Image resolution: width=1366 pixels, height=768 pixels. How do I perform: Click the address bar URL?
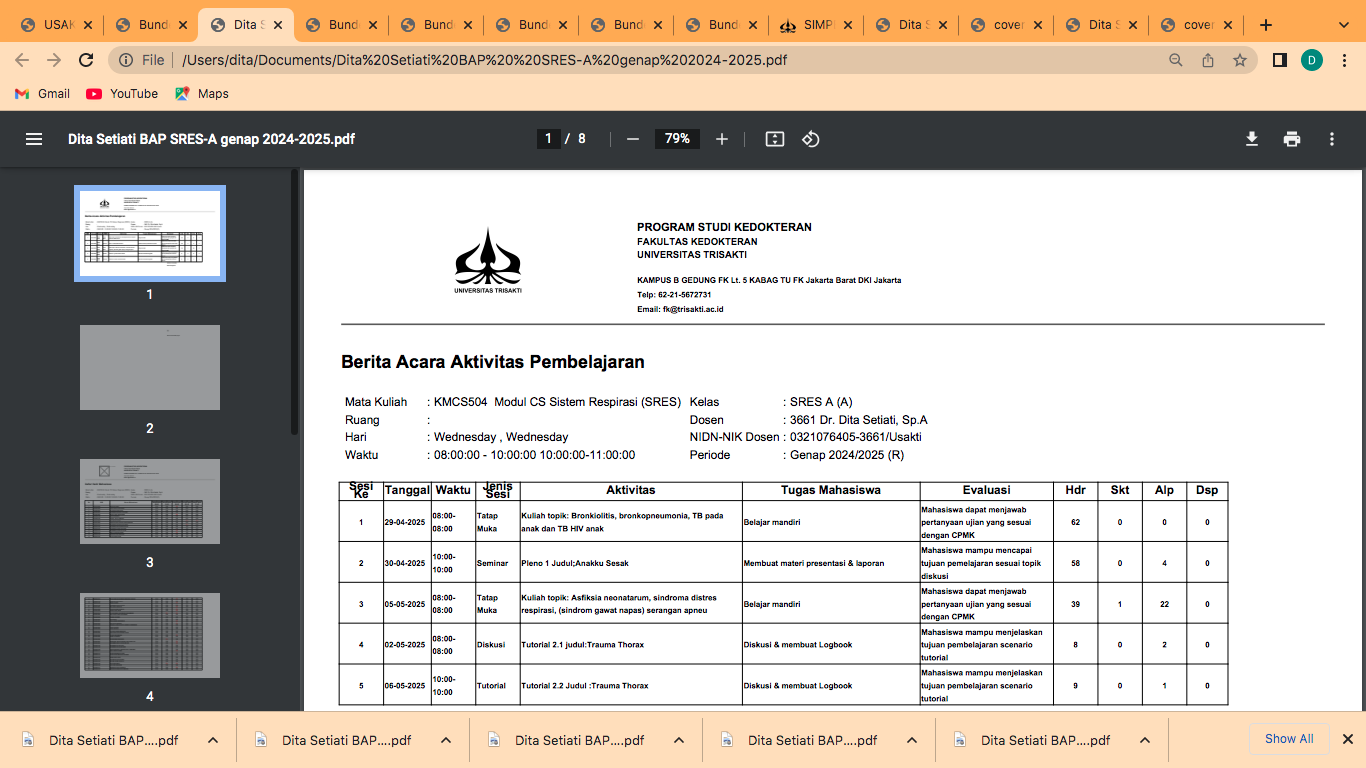tap(485, 60)
